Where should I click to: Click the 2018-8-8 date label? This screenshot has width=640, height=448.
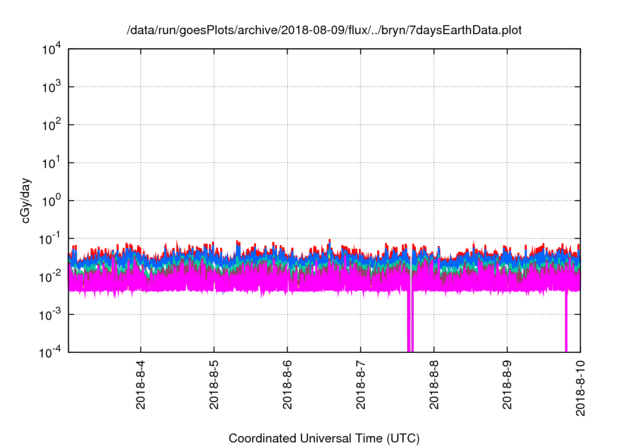click(434, 384)
